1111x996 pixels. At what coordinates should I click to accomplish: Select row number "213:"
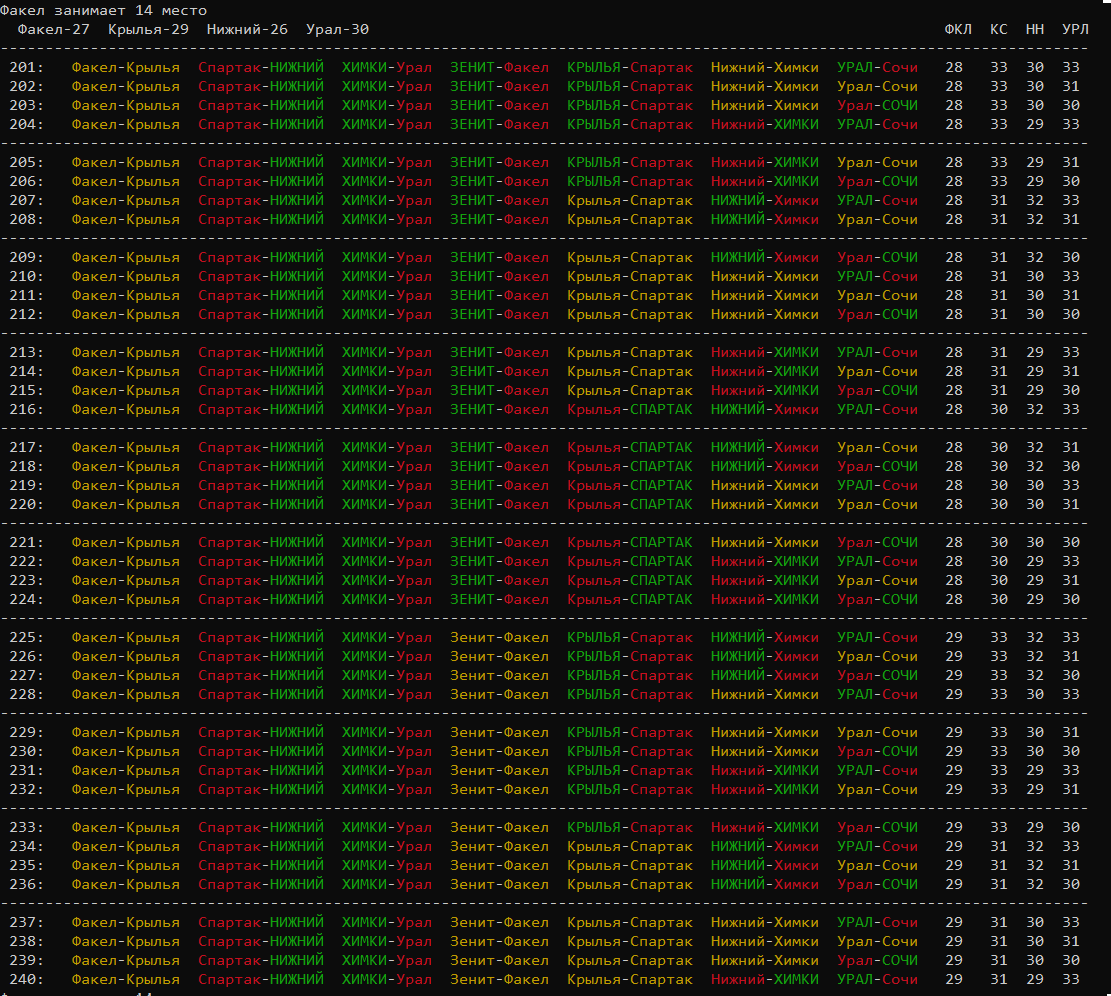point(27,352)
